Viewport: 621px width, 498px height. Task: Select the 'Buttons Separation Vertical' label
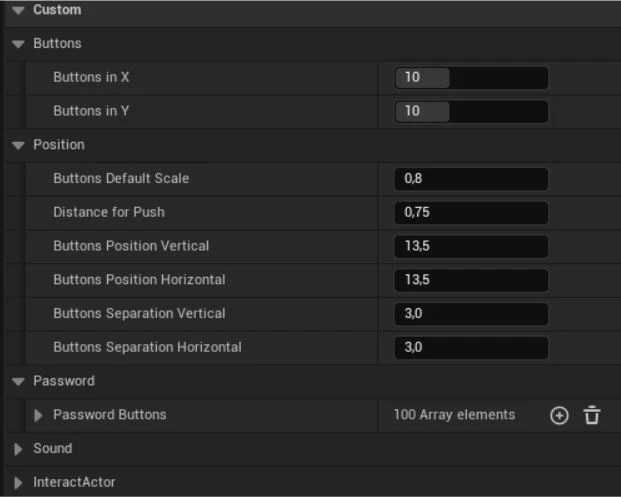point(139,313)
